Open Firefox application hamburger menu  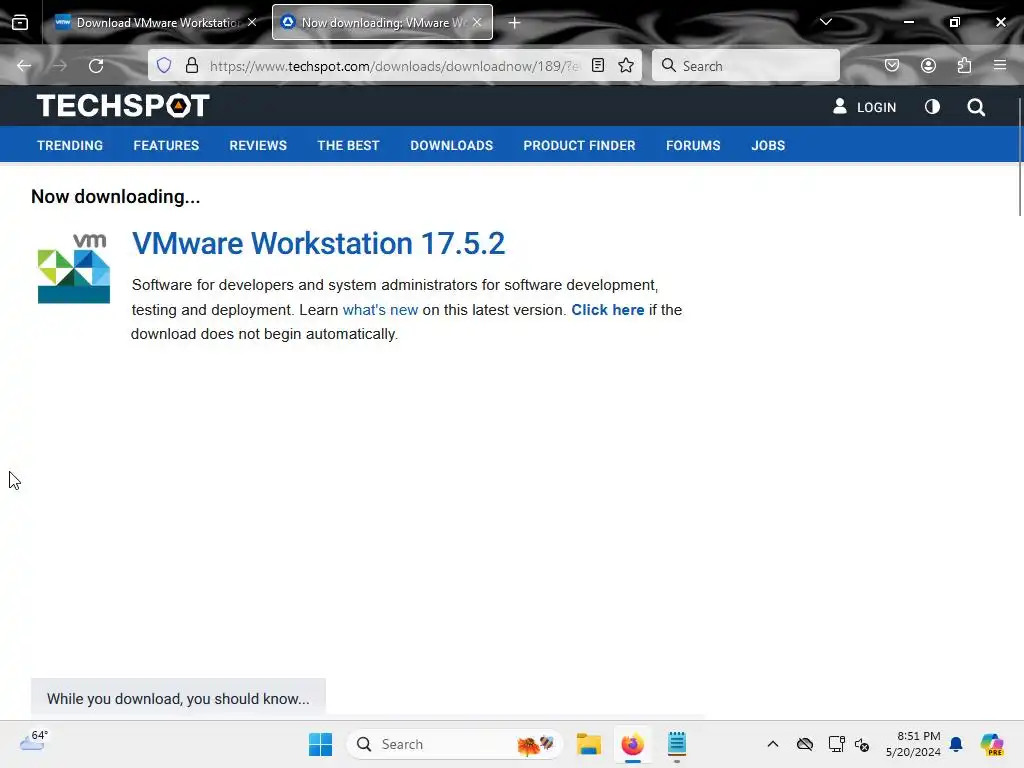1000,65
